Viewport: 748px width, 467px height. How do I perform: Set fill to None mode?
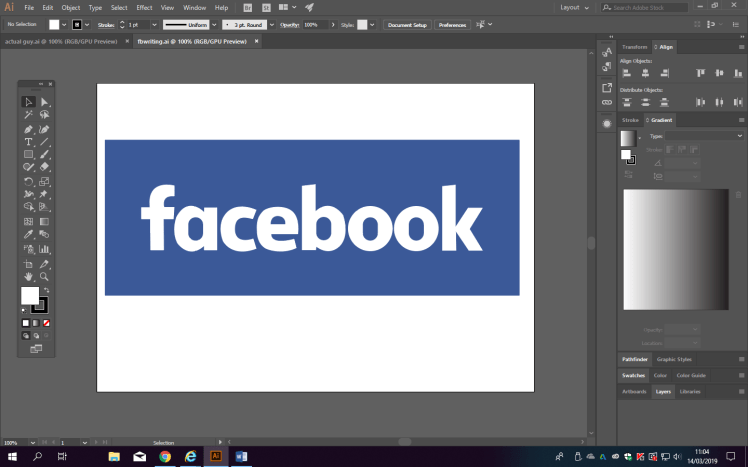[46, 323]
